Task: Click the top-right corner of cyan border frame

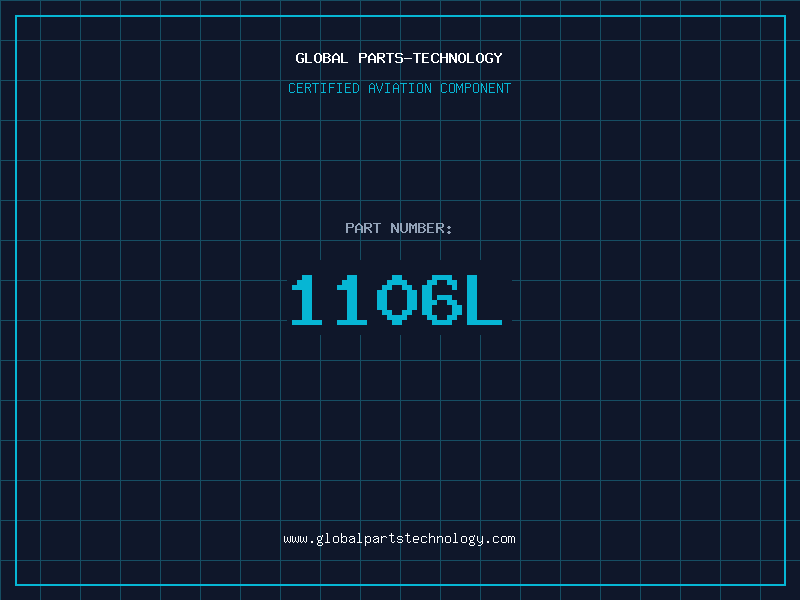Action: [784, 16]
